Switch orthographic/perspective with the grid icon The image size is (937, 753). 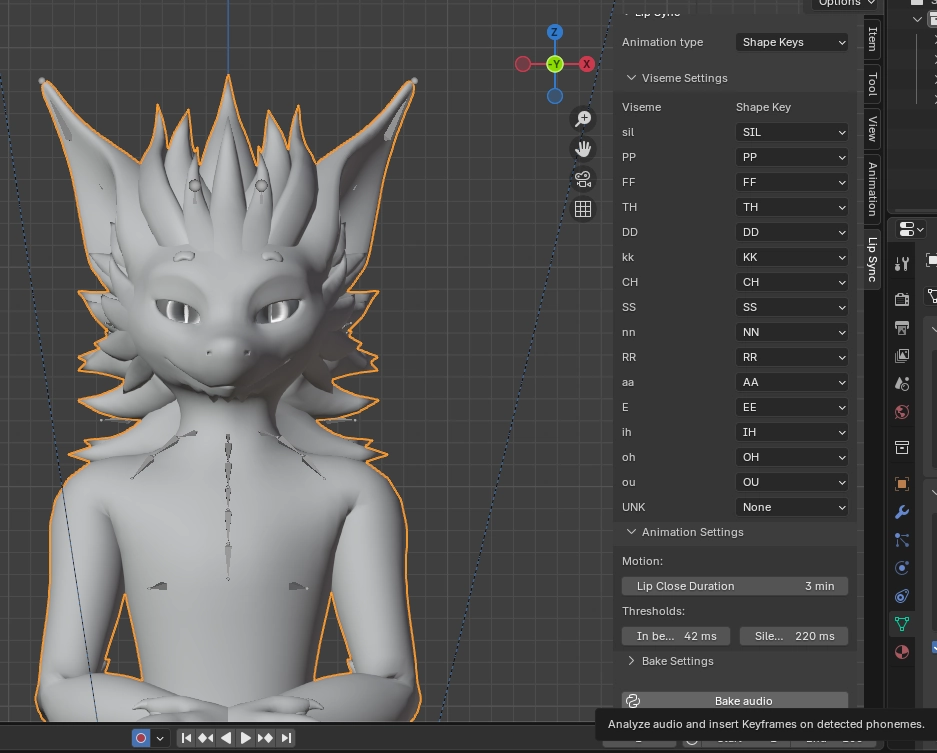(583, 209)
